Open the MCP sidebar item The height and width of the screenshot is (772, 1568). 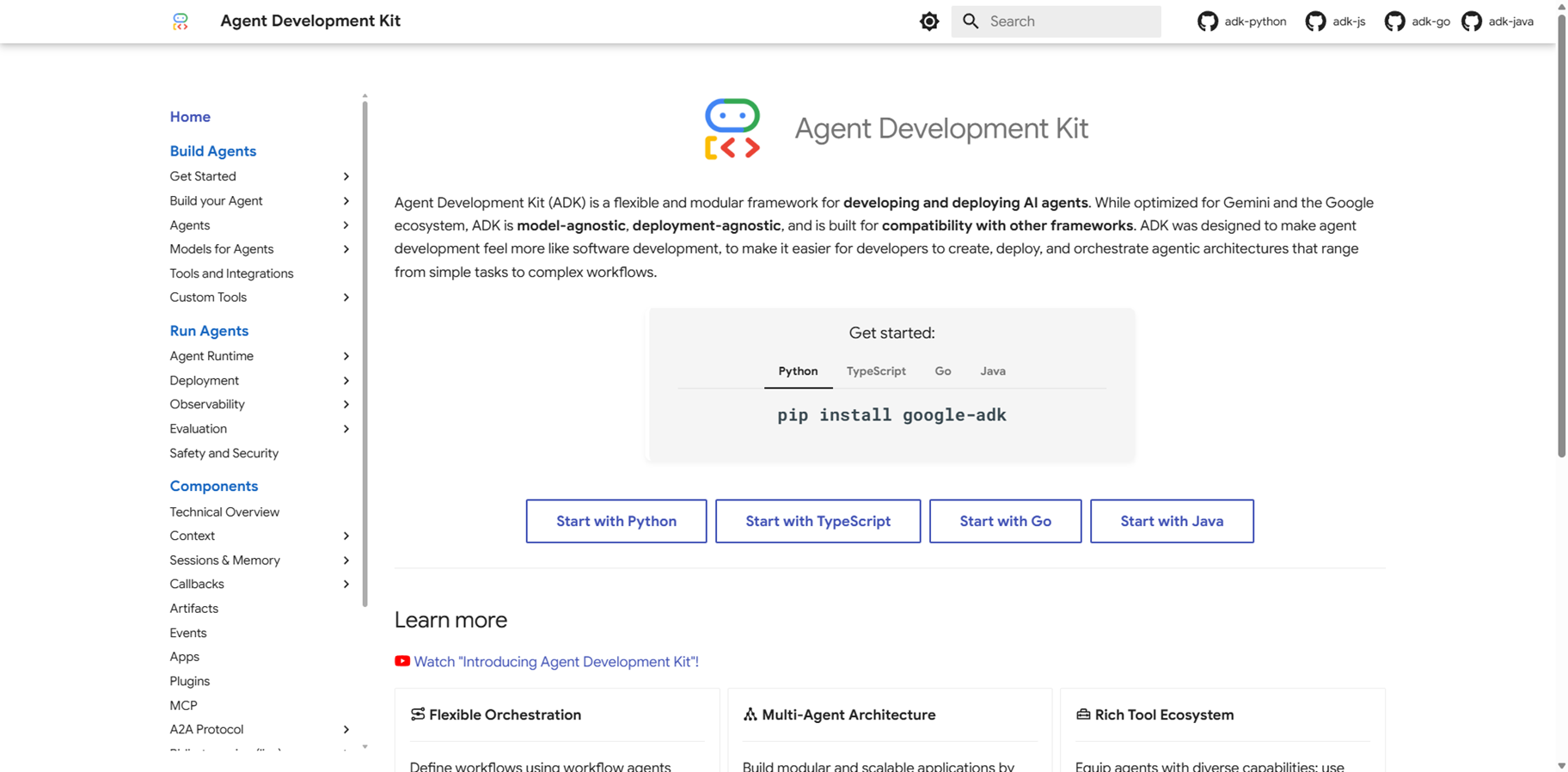click(183, 705)
